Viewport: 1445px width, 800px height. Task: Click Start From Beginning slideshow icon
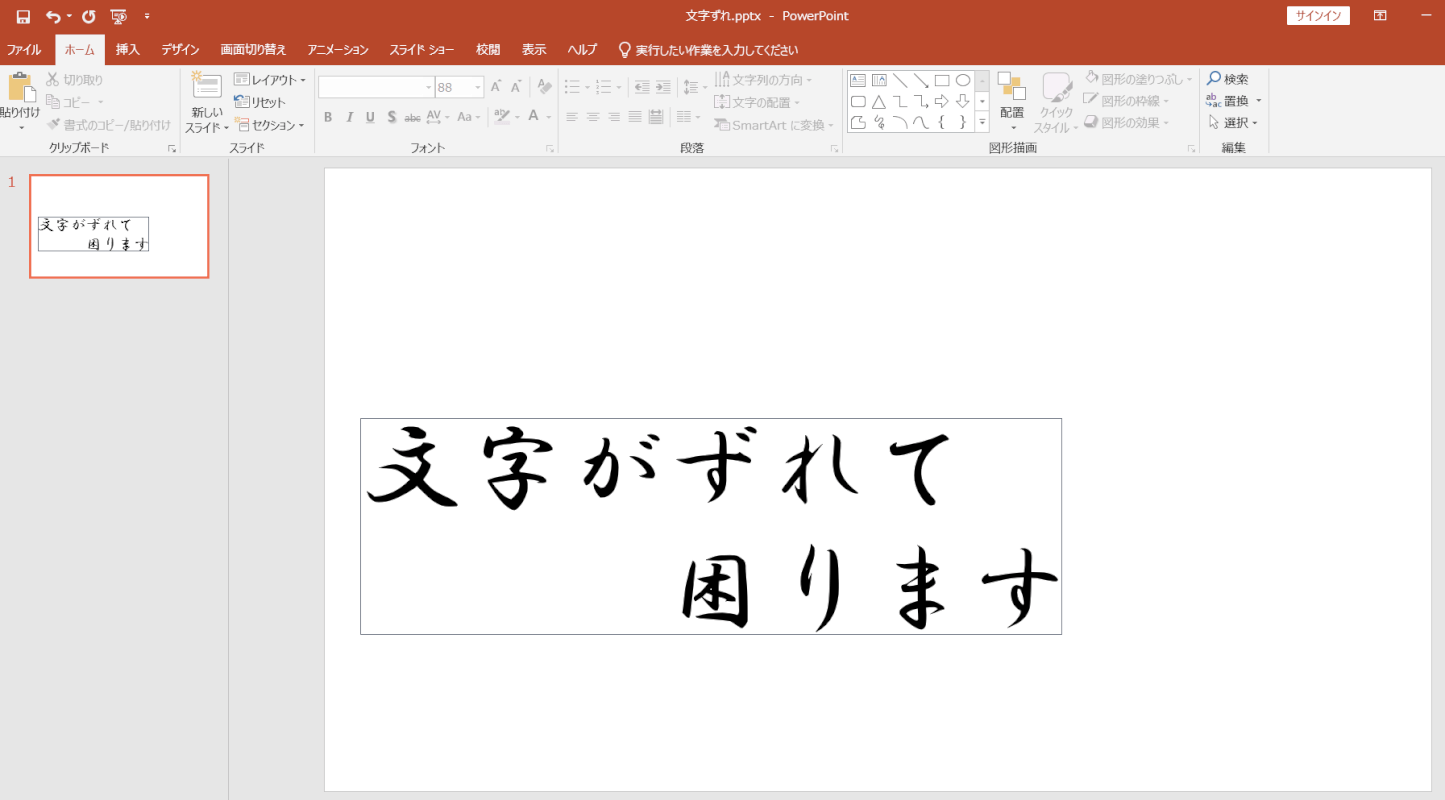[118, 16]
